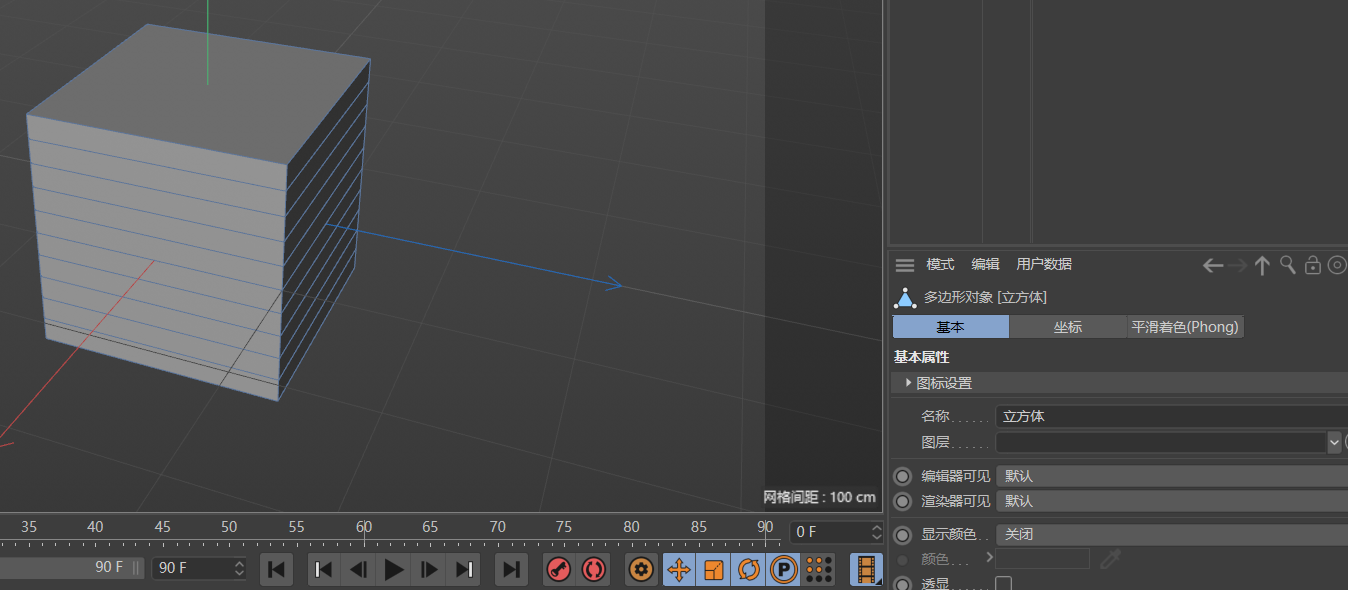1348x590 pixels.
Task: Open the keyframe selection gear icon
Action: pos(641,570)
